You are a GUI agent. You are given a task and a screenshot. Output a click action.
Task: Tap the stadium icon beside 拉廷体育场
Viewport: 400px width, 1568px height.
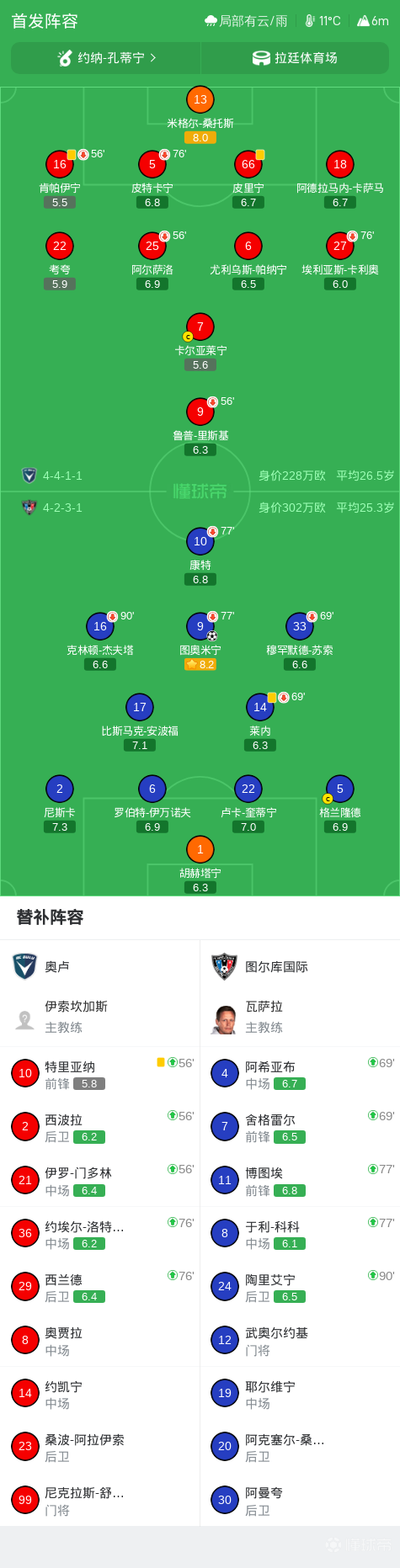(x=261, y=58)
